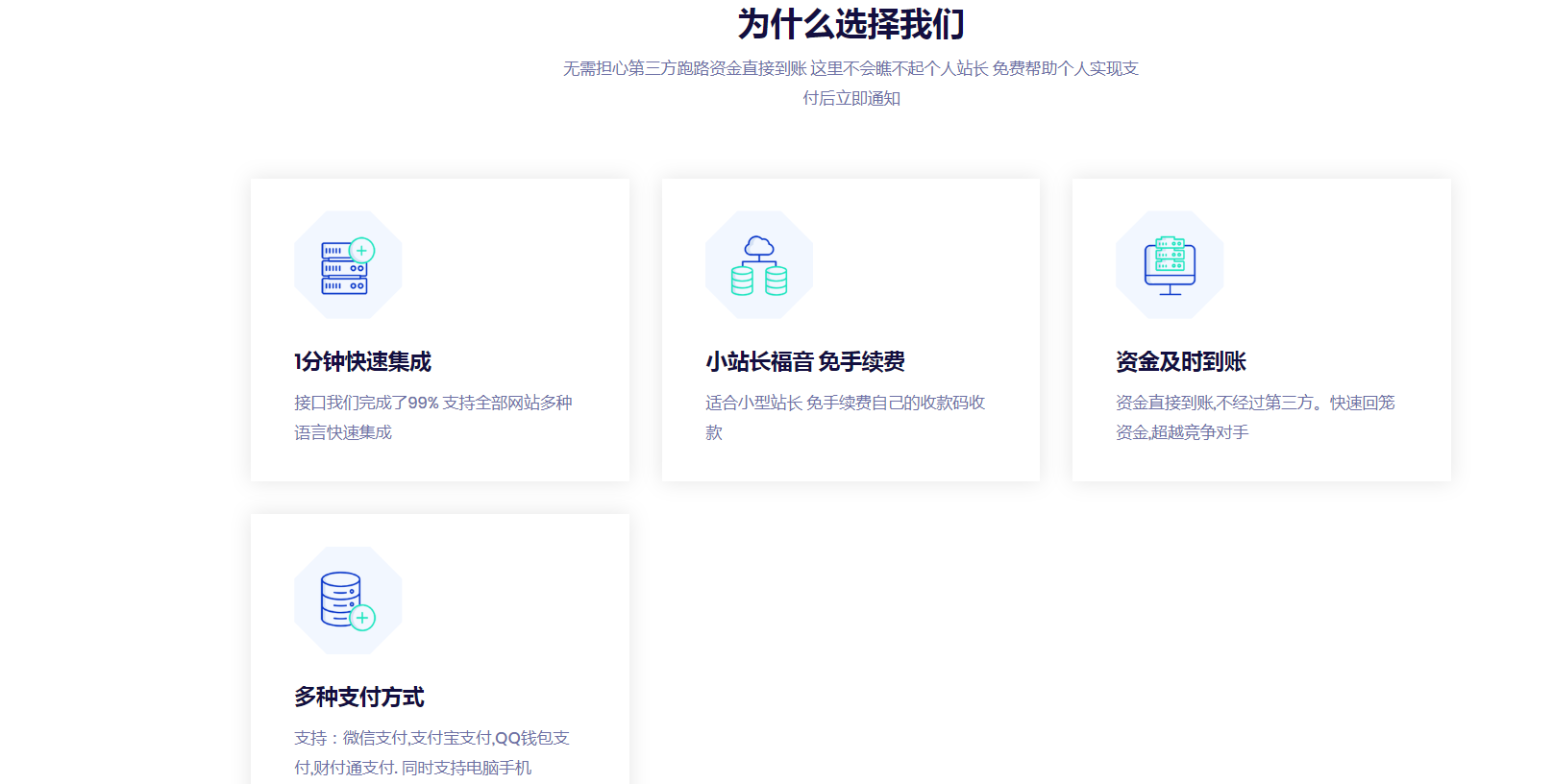Click the 资金及时到账 card heading
This screenshot has height=784, width=1553.
click(1180, 361)
